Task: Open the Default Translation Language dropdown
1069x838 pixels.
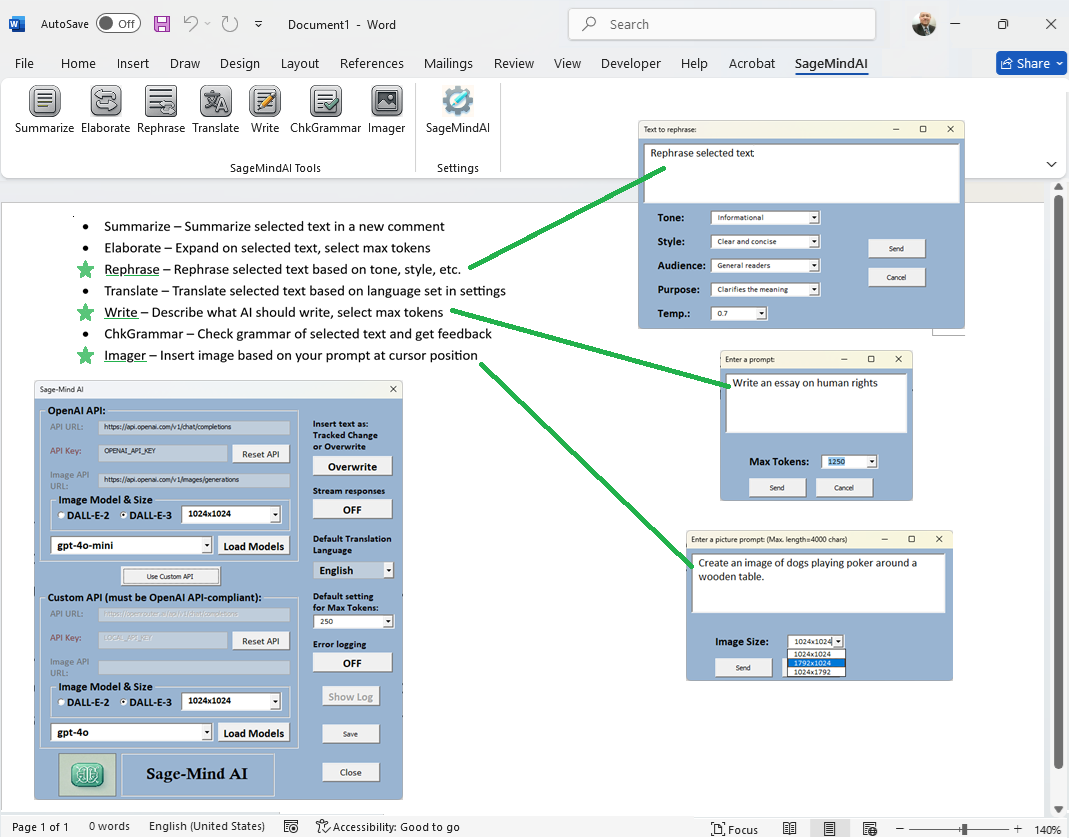Action: pyautogui.click(x=388, y=570)
